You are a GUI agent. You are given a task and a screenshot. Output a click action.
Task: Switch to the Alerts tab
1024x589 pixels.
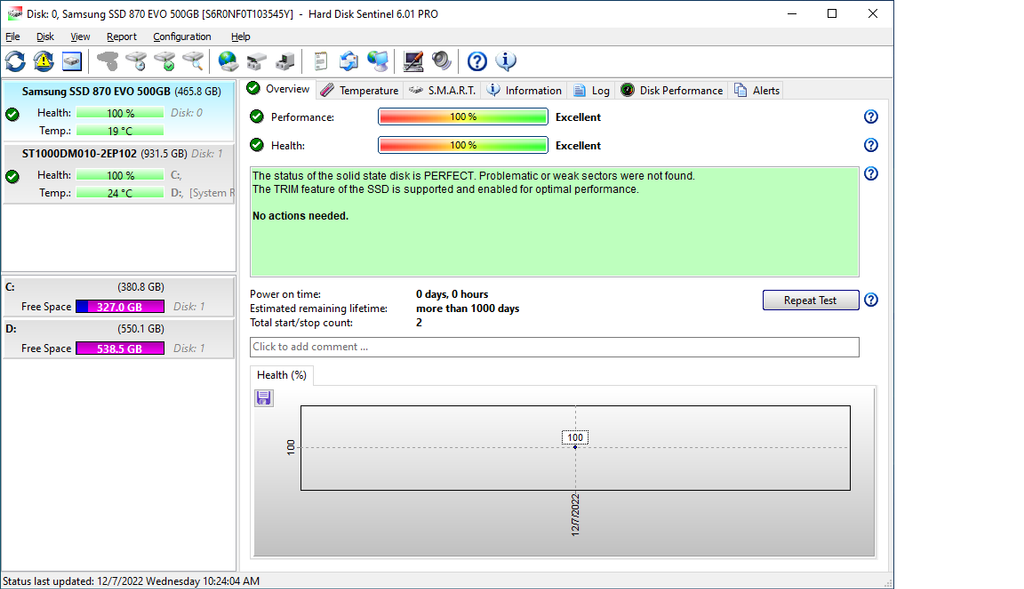757,91
